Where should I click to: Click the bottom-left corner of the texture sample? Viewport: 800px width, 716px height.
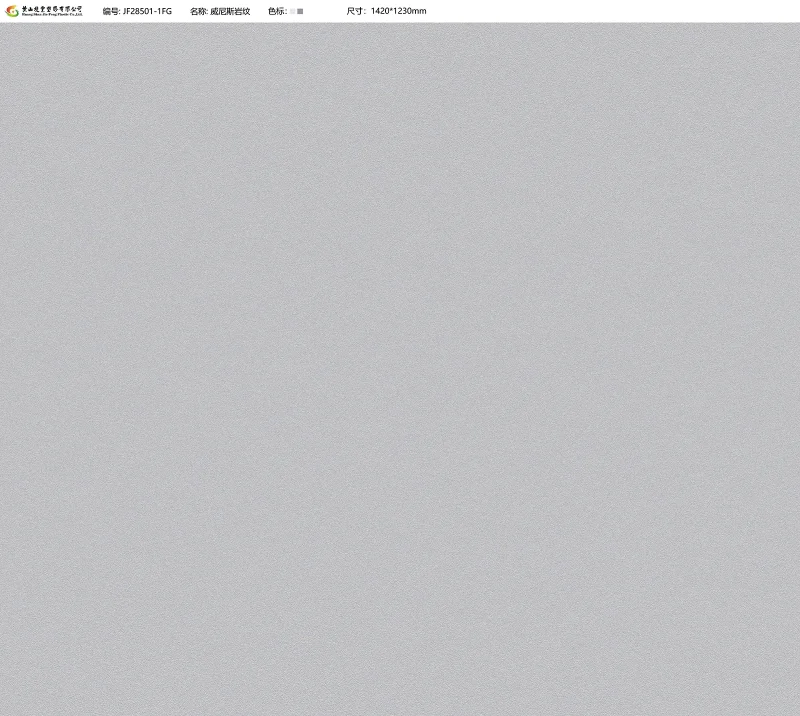(3, 712)
